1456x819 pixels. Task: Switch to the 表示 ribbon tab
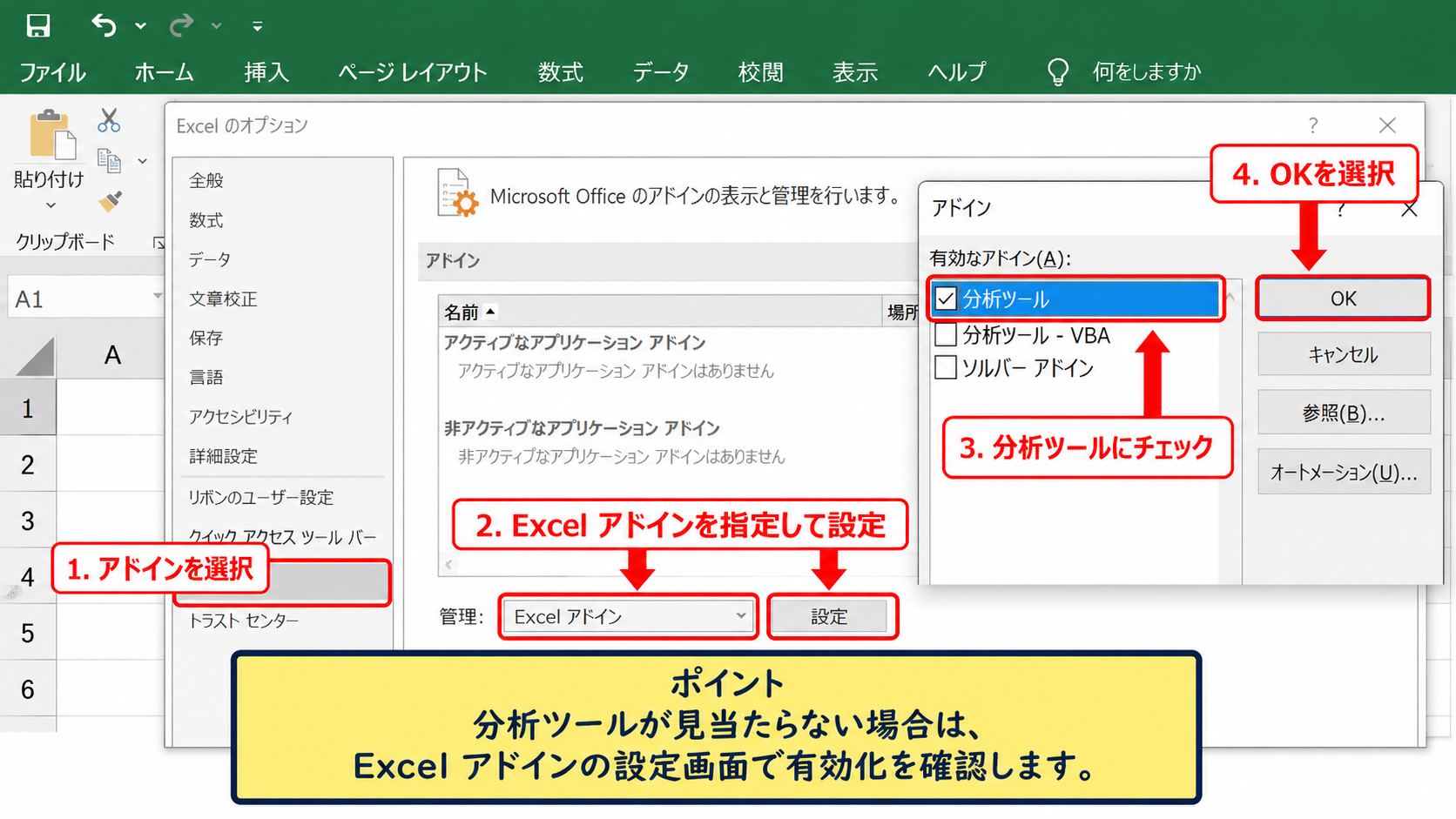pyautogui.click(x=854, y=72)
